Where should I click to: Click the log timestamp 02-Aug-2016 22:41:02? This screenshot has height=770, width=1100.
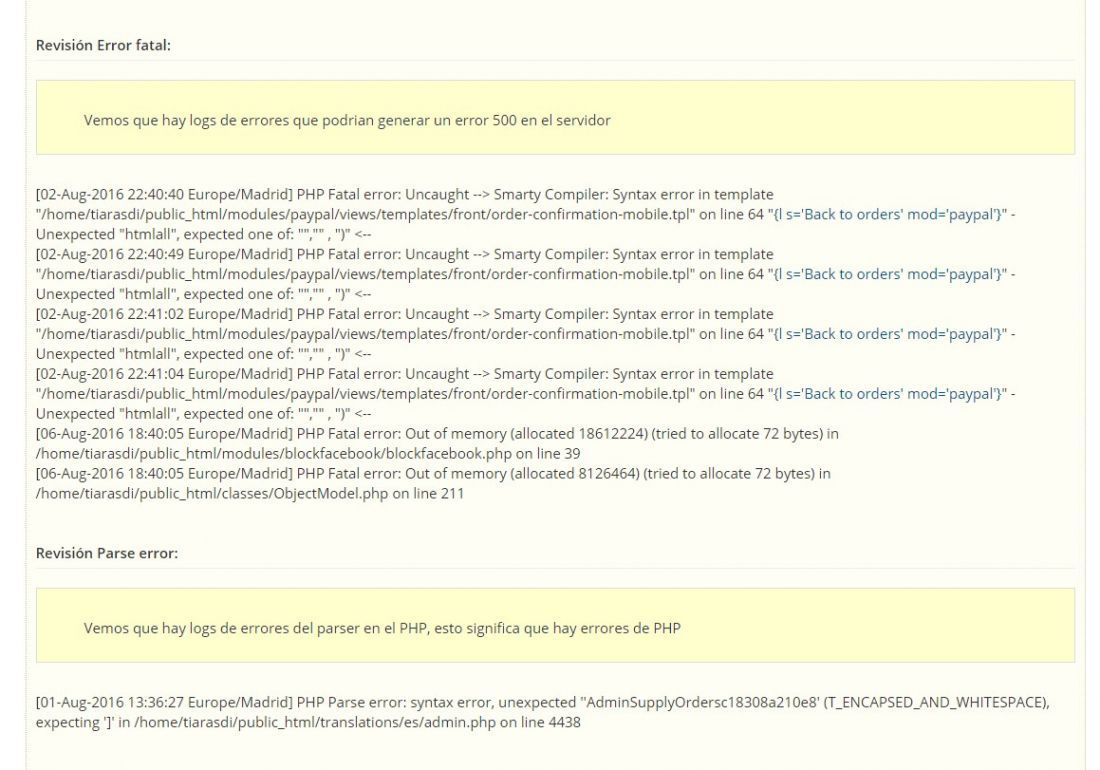(x=164, y=313)
